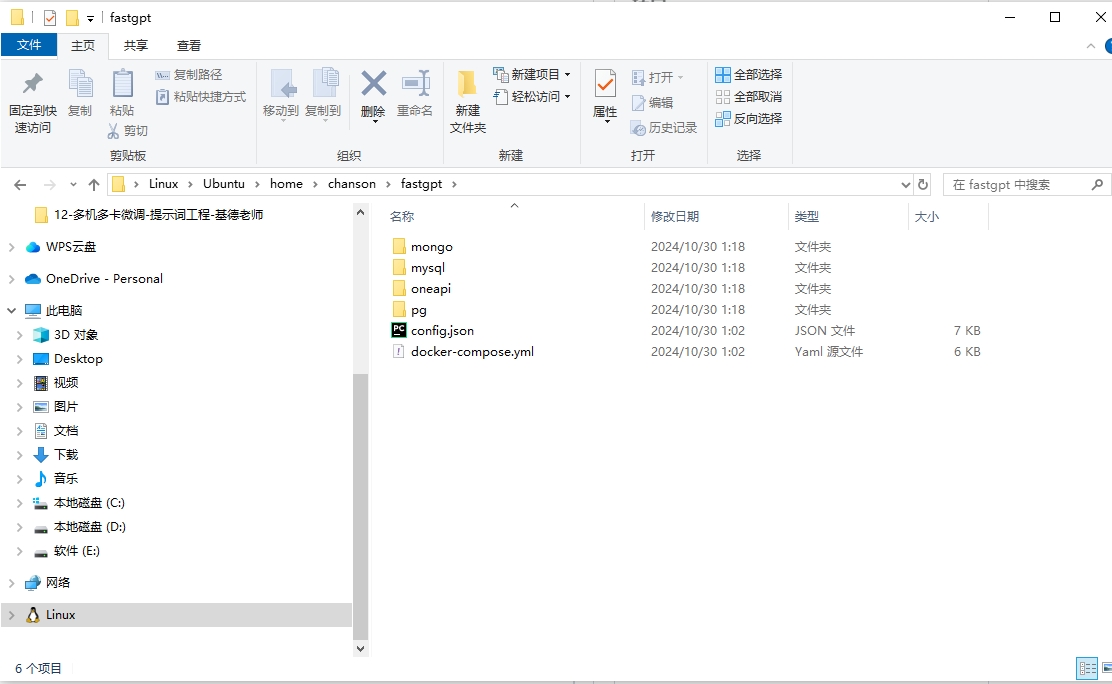Click the New Folder icon
1112x684 pixels.
click(467, 100)
